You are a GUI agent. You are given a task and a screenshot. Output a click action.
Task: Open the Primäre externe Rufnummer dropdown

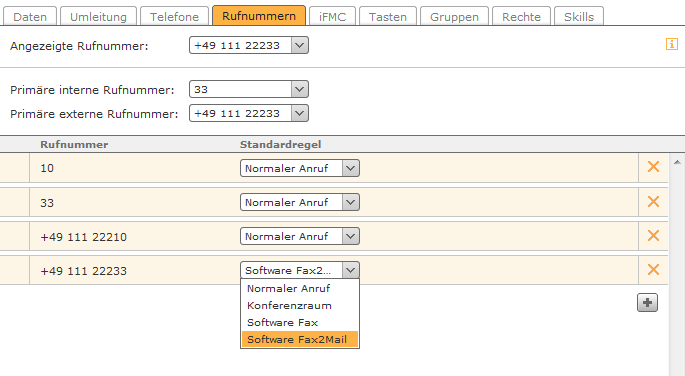click(249, 113)
